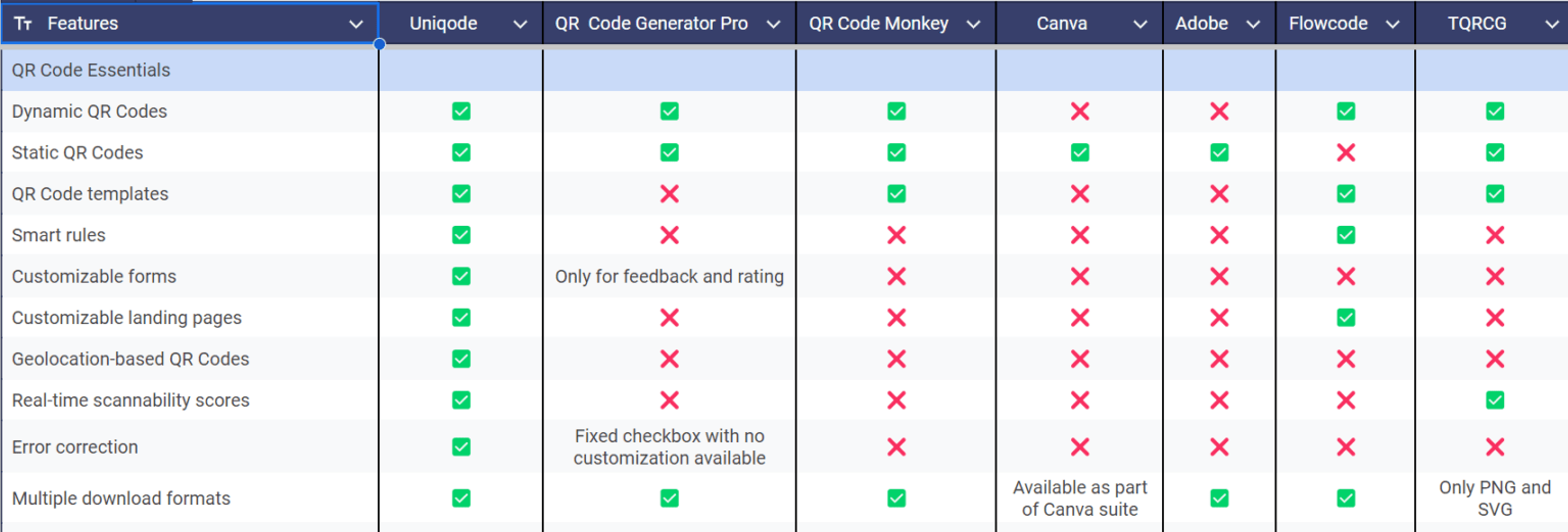Click the blue column resize handle below Features
The width and height of the screenshot is (1568, 532).
(x=380, y=45)
